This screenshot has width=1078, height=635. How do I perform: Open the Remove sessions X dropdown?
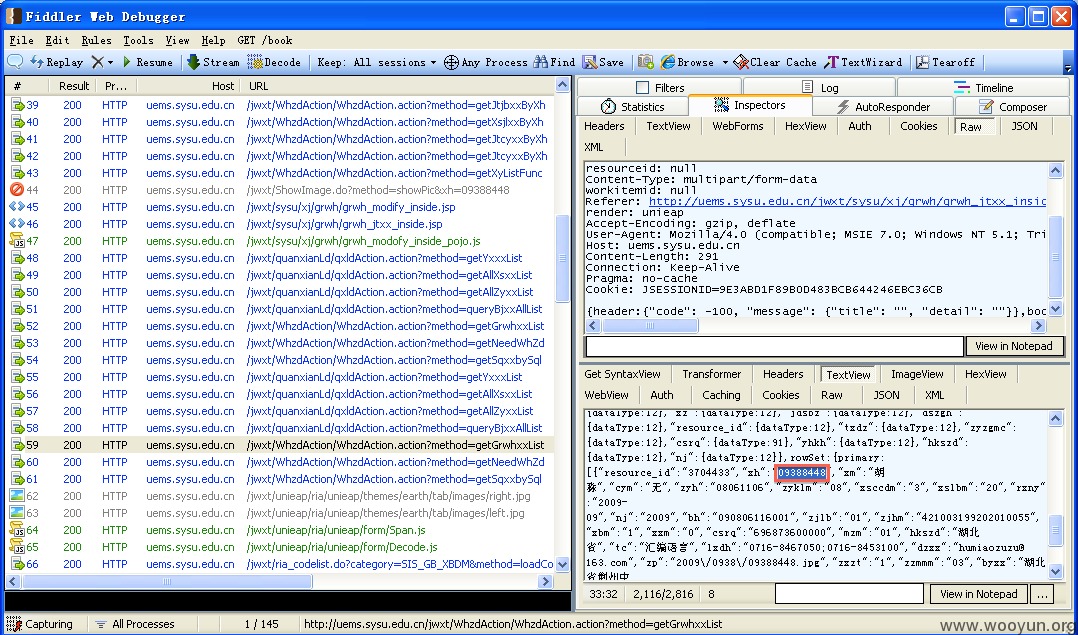tap(102, 62)
